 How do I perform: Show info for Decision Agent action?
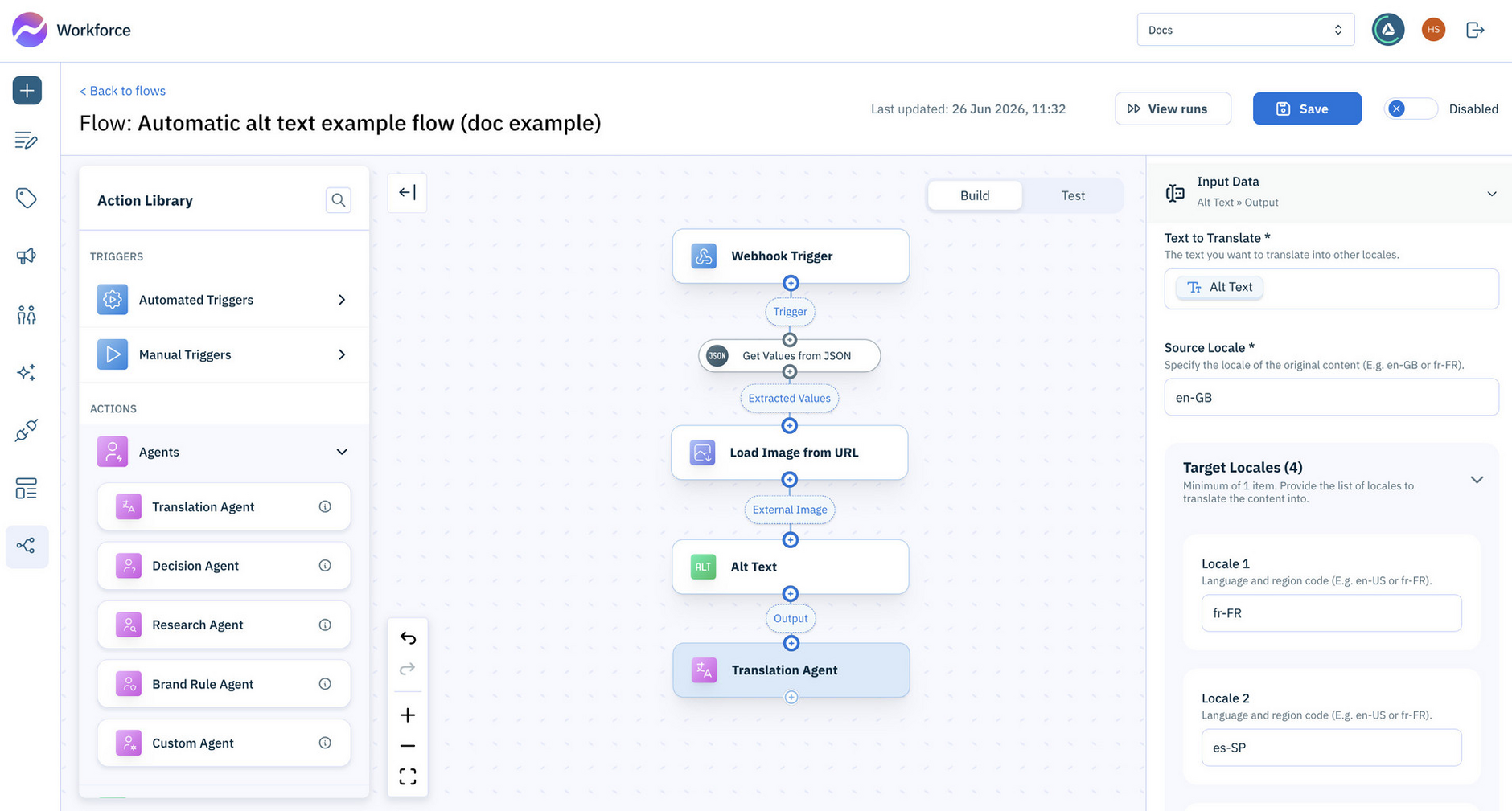tap(325, 566)
